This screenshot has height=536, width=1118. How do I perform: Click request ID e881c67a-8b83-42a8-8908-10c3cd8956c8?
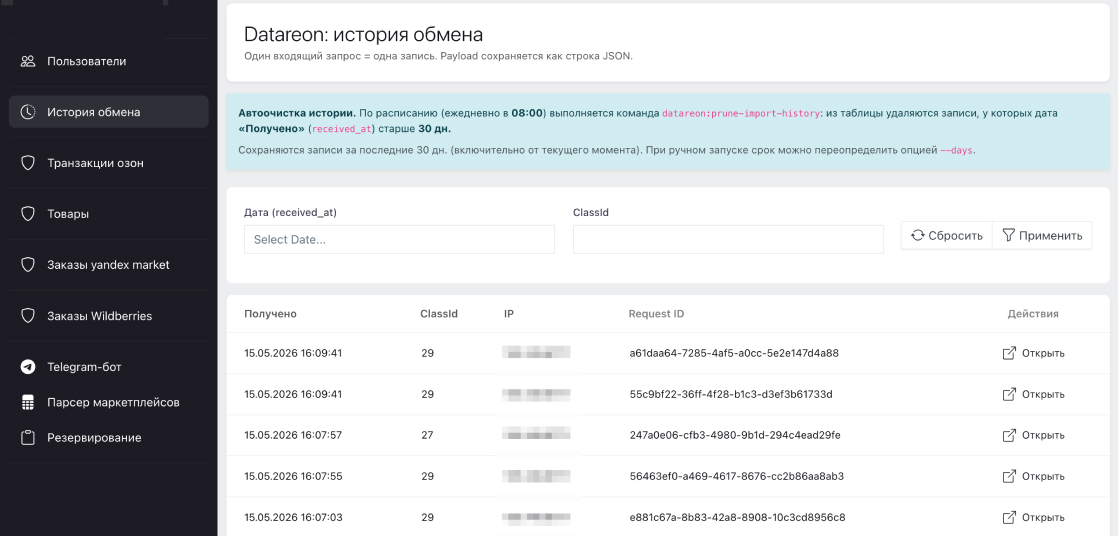[x=737, y=517]
